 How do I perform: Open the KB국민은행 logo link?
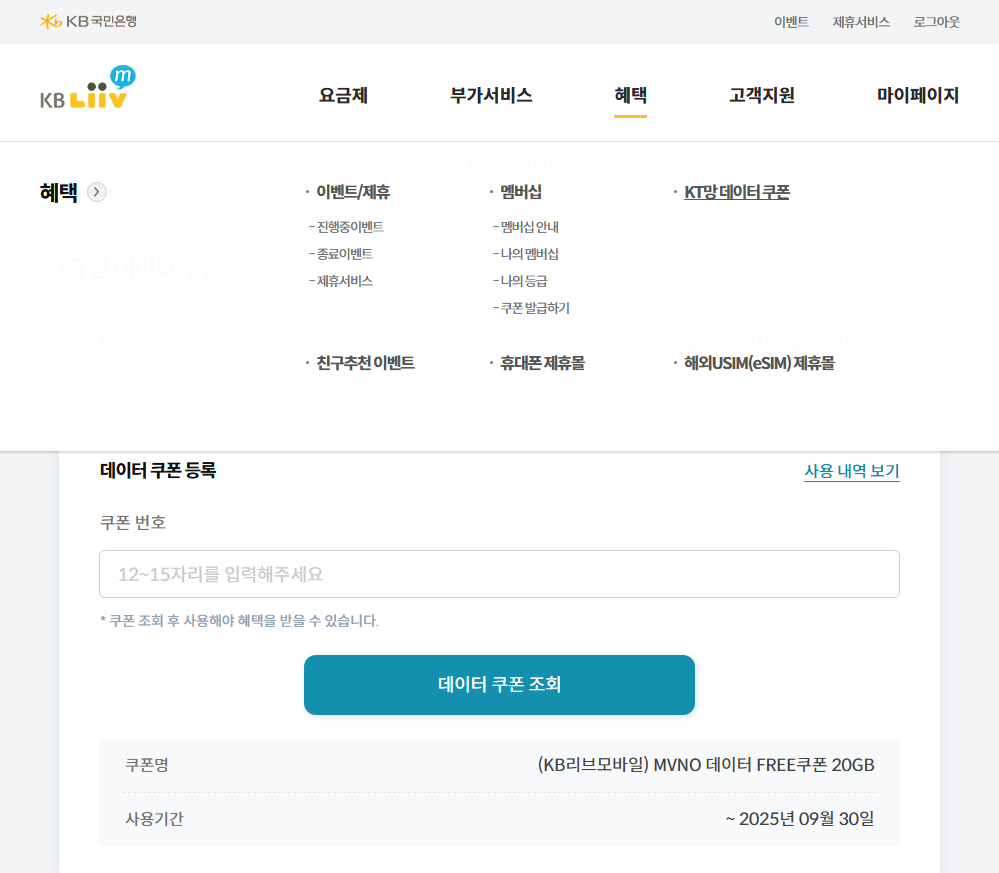(x=89, y=22)
